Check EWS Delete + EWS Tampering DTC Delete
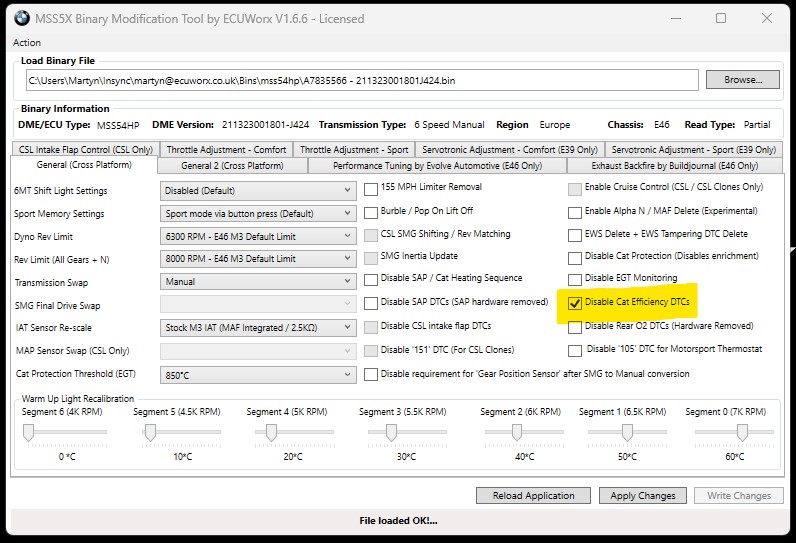The image size is (796, 543). click(x=575, y=234)
